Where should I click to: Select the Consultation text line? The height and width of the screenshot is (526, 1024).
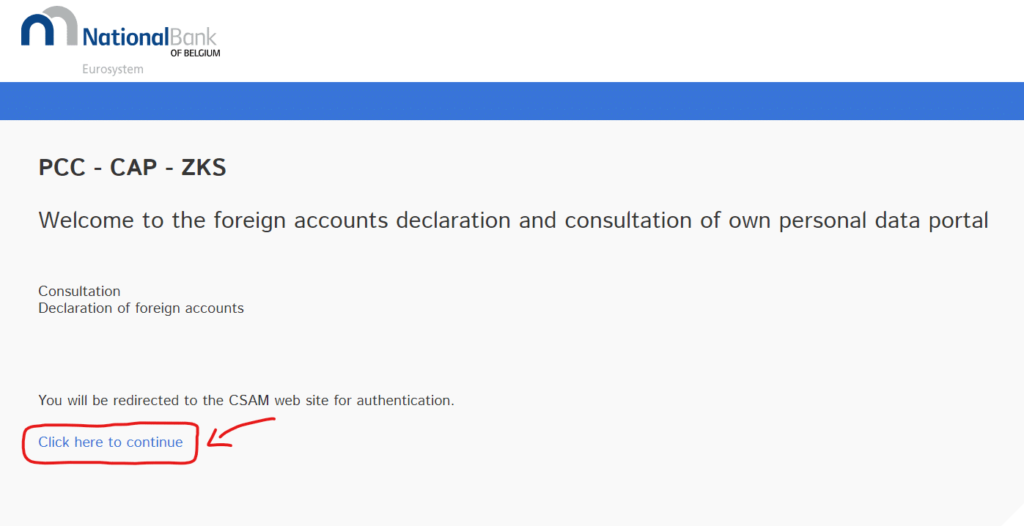pos(79,291)
